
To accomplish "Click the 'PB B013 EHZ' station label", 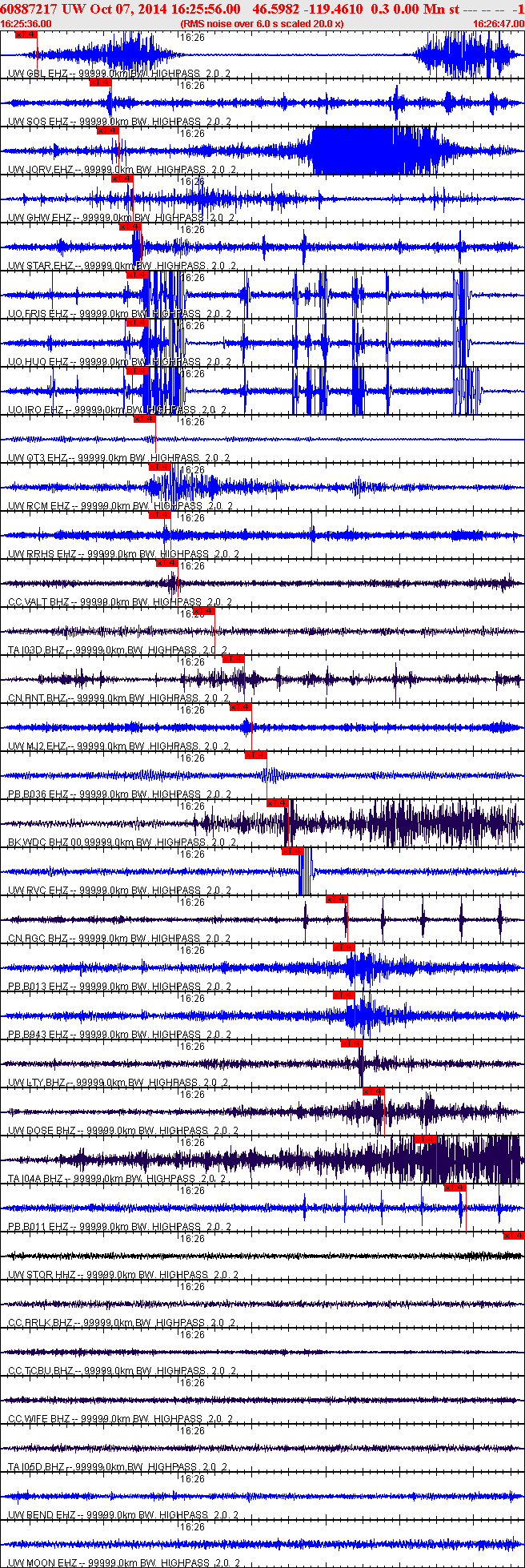I will [x=38, y=987].
